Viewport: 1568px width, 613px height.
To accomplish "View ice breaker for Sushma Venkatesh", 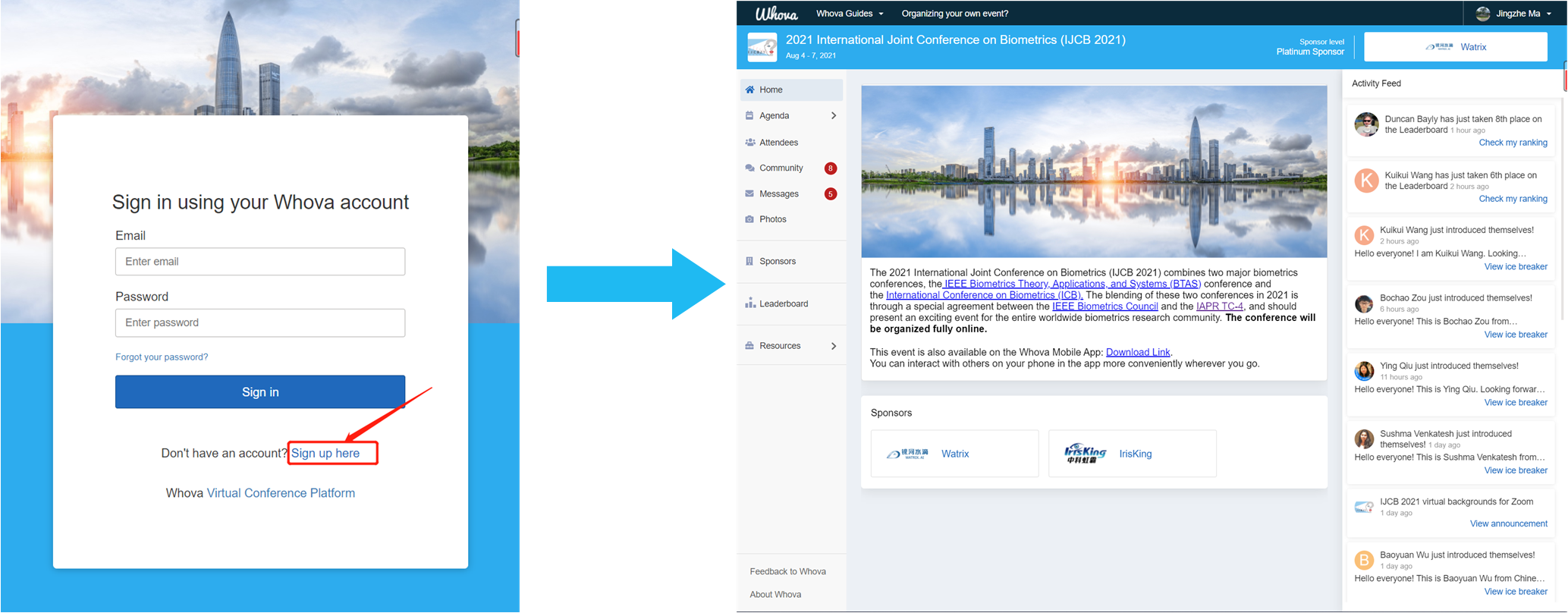I will click(1516, 470).
